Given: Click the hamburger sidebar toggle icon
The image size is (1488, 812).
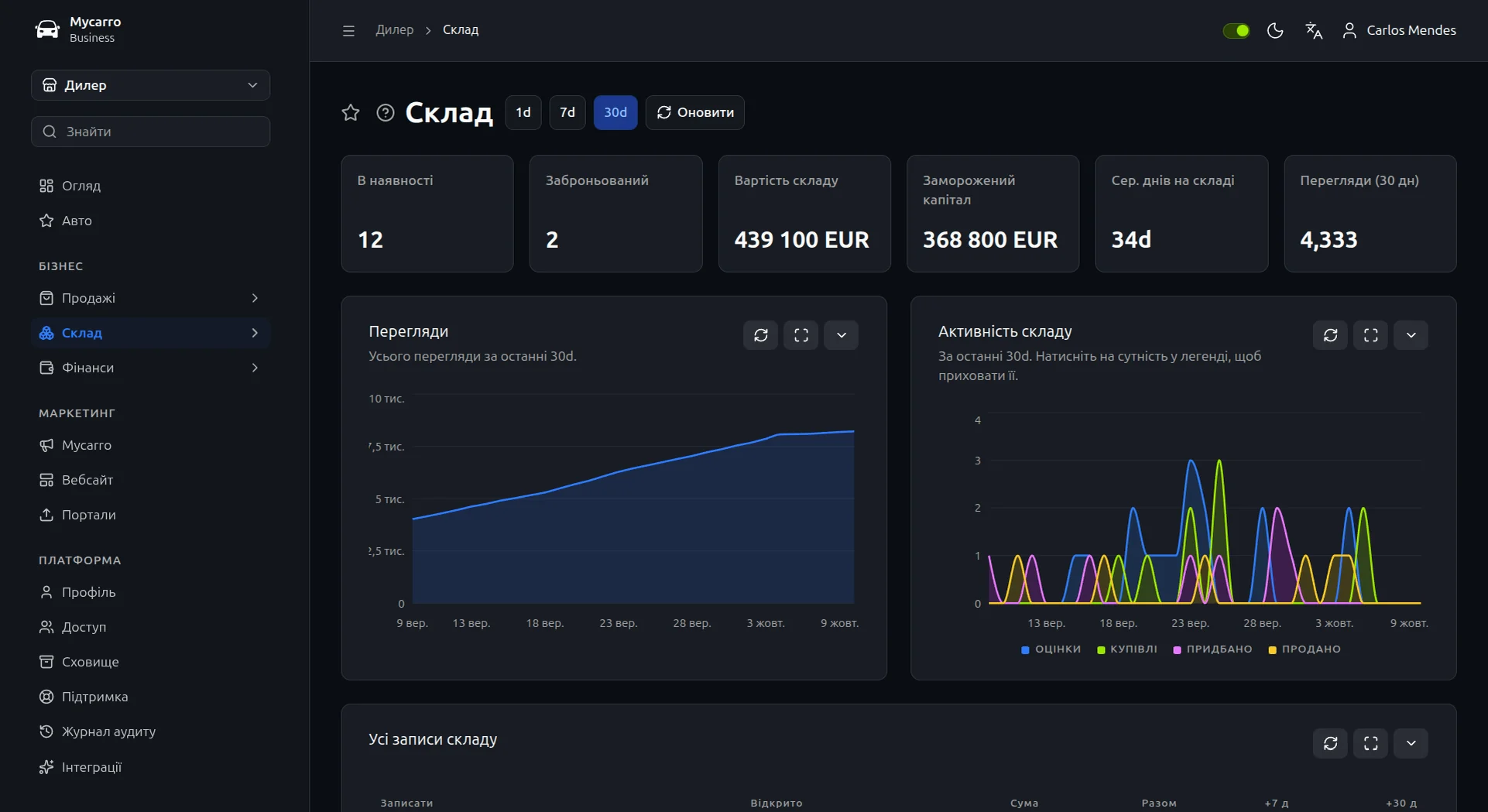Looking at the screenshot, I should click(348, 30).
